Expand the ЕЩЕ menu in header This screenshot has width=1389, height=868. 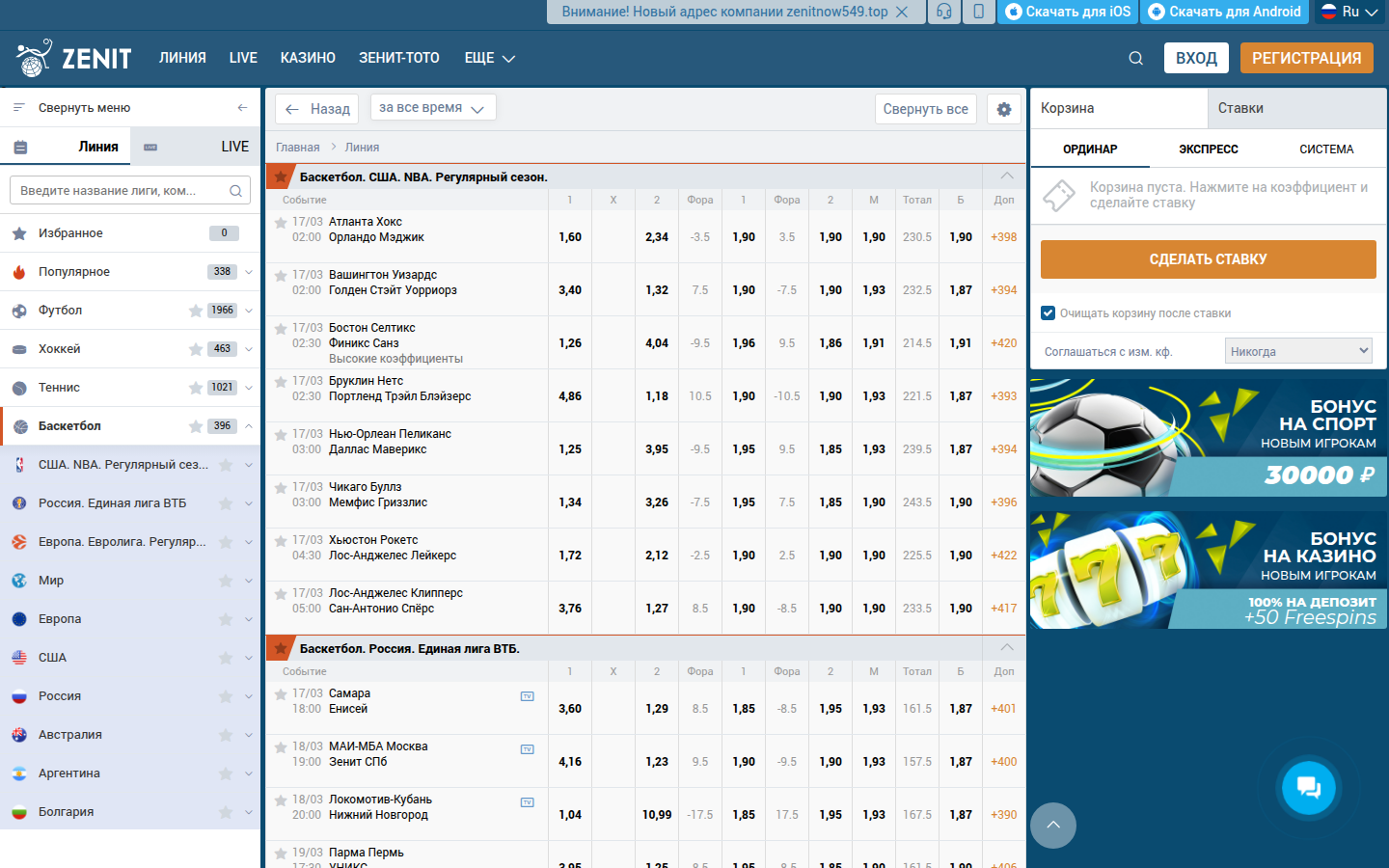pos(489,58)
